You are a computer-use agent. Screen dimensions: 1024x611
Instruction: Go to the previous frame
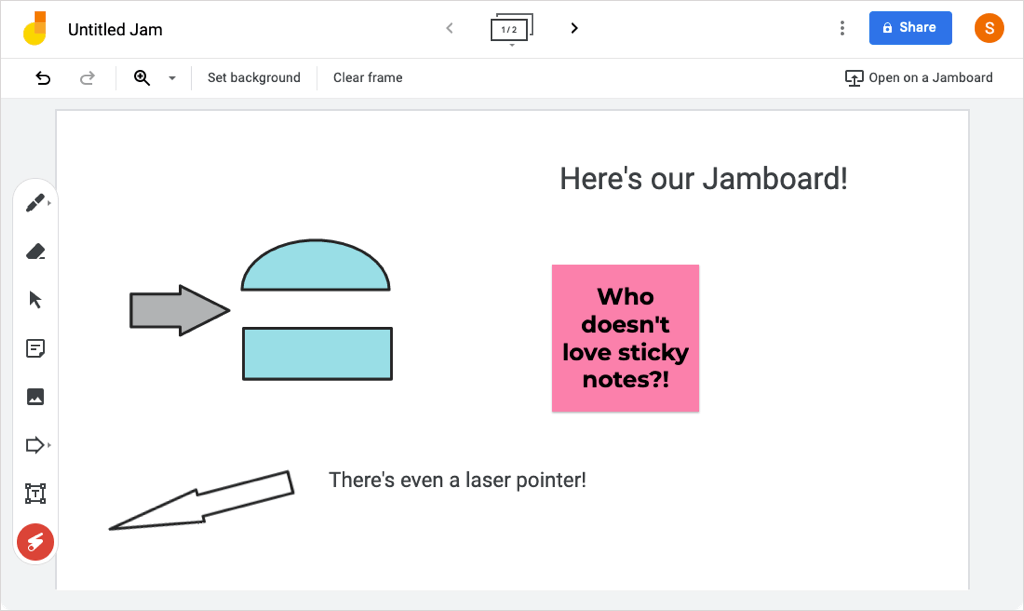point(449,28)
